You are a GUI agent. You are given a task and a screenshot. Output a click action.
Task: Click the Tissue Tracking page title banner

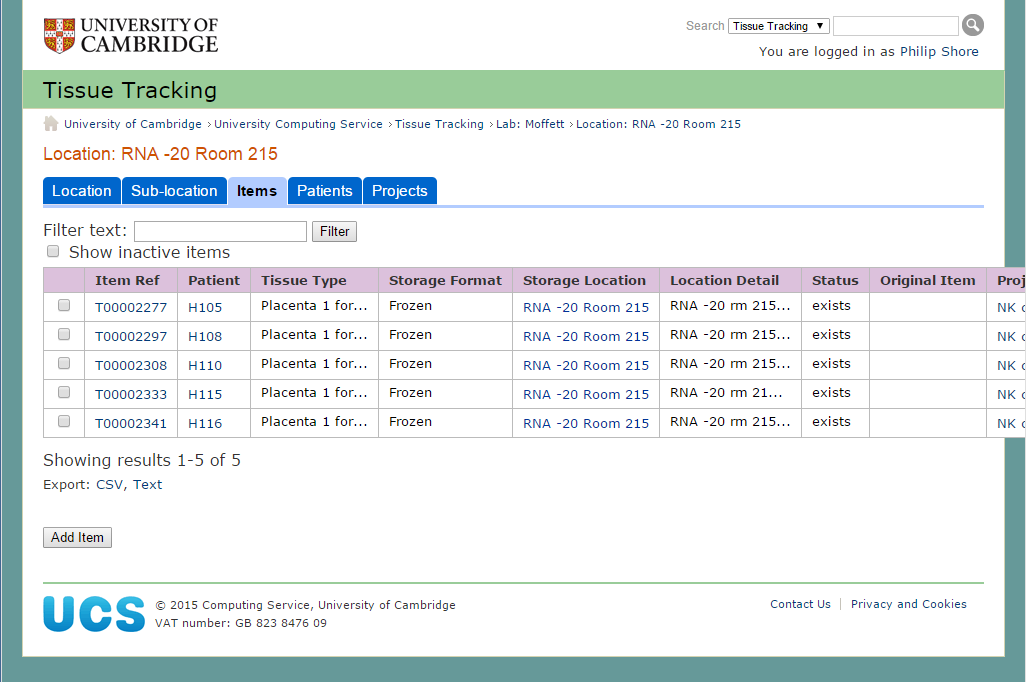(x=514, y=90)
